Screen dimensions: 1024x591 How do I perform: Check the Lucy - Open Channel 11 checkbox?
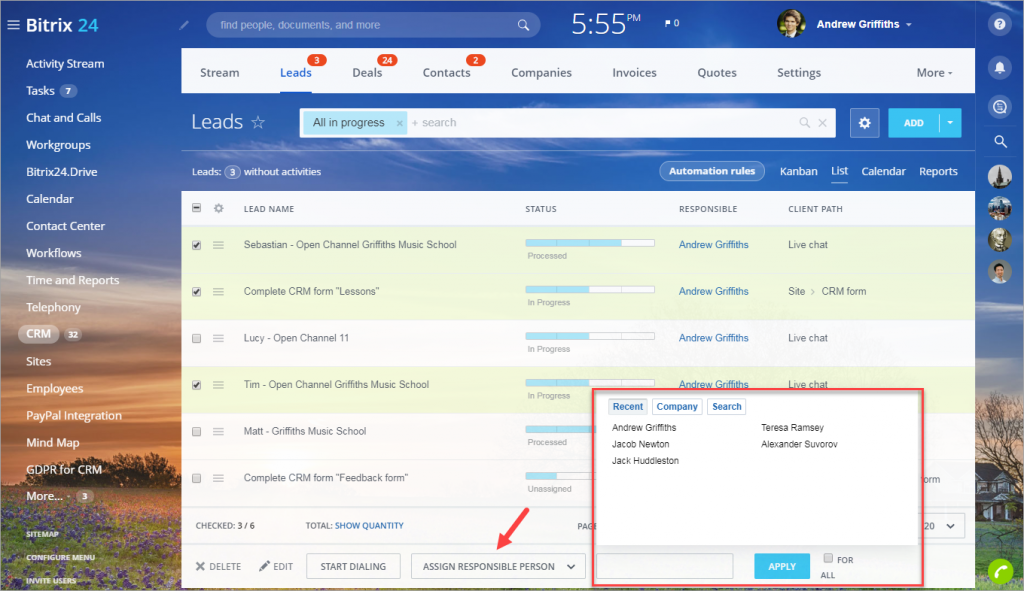[197, 338]
